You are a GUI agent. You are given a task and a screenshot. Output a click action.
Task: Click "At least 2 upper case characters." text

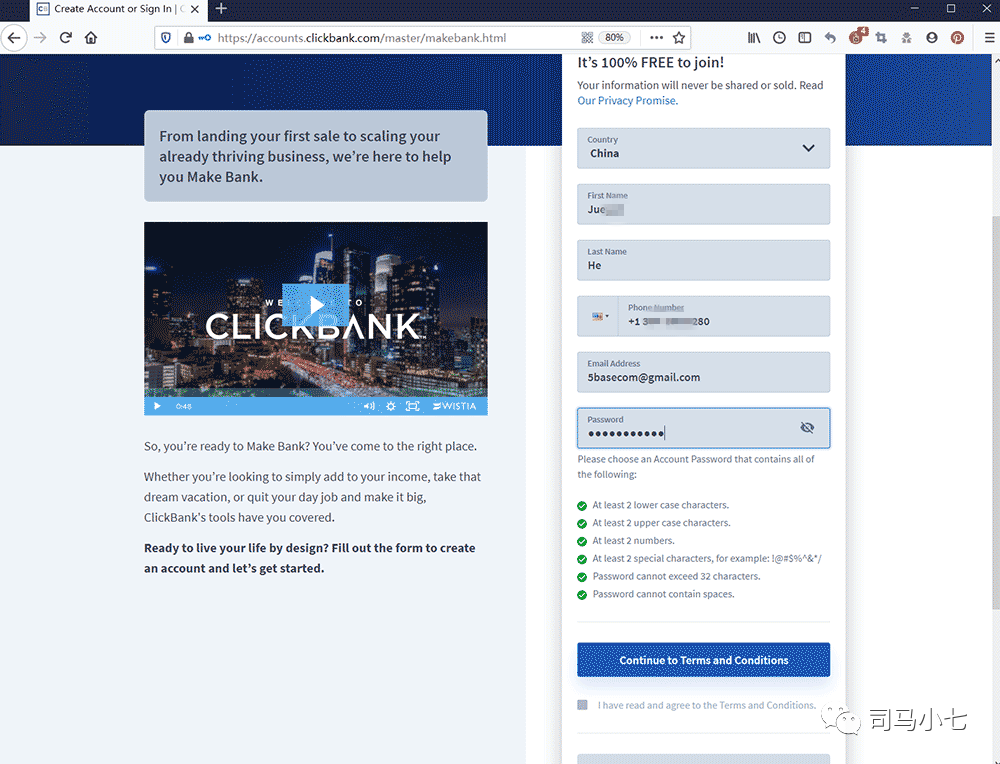pos(661,523)
